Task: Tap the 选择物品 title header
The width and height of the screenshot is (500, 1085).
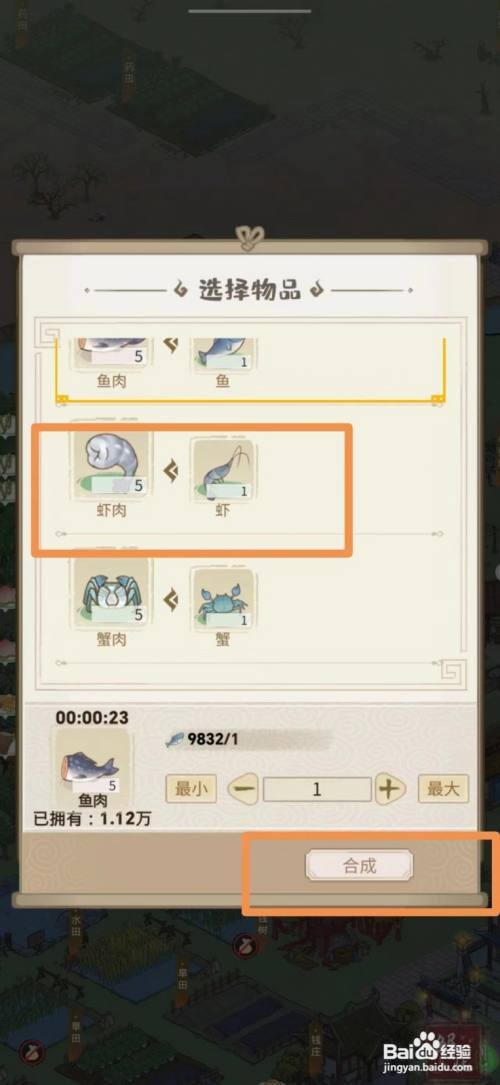Action: click(x=249, y=290)
